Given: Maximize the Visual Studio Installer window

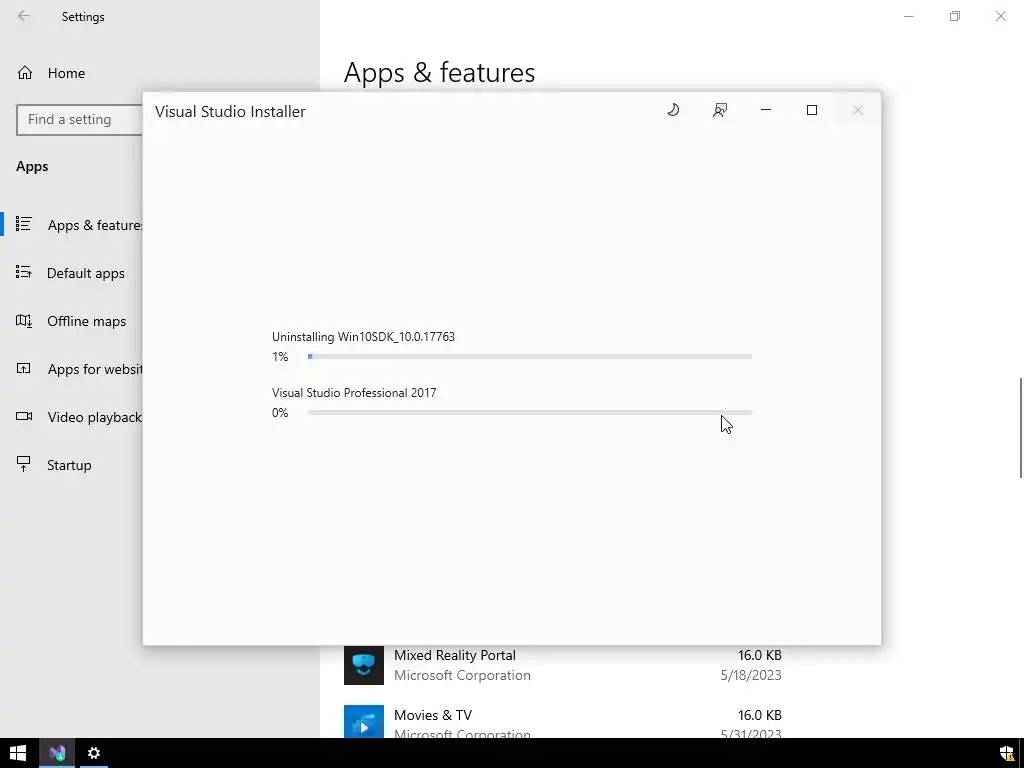Looking at the screenshot, I should pyautogui.click(x=812, y=110).
